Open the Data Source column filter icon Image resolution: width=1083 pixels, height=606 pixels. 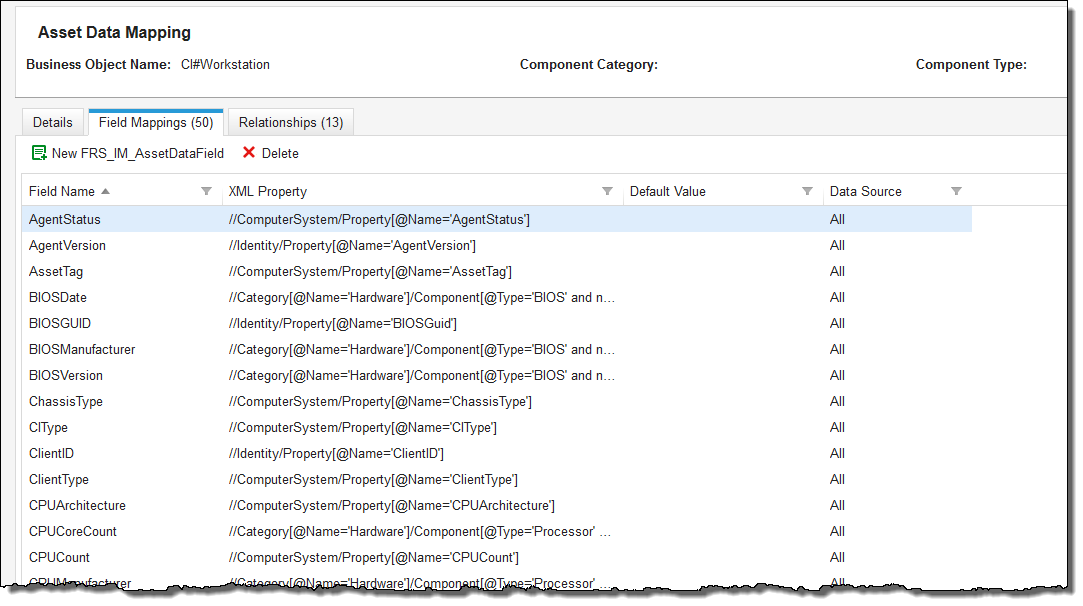coord(956,191)
